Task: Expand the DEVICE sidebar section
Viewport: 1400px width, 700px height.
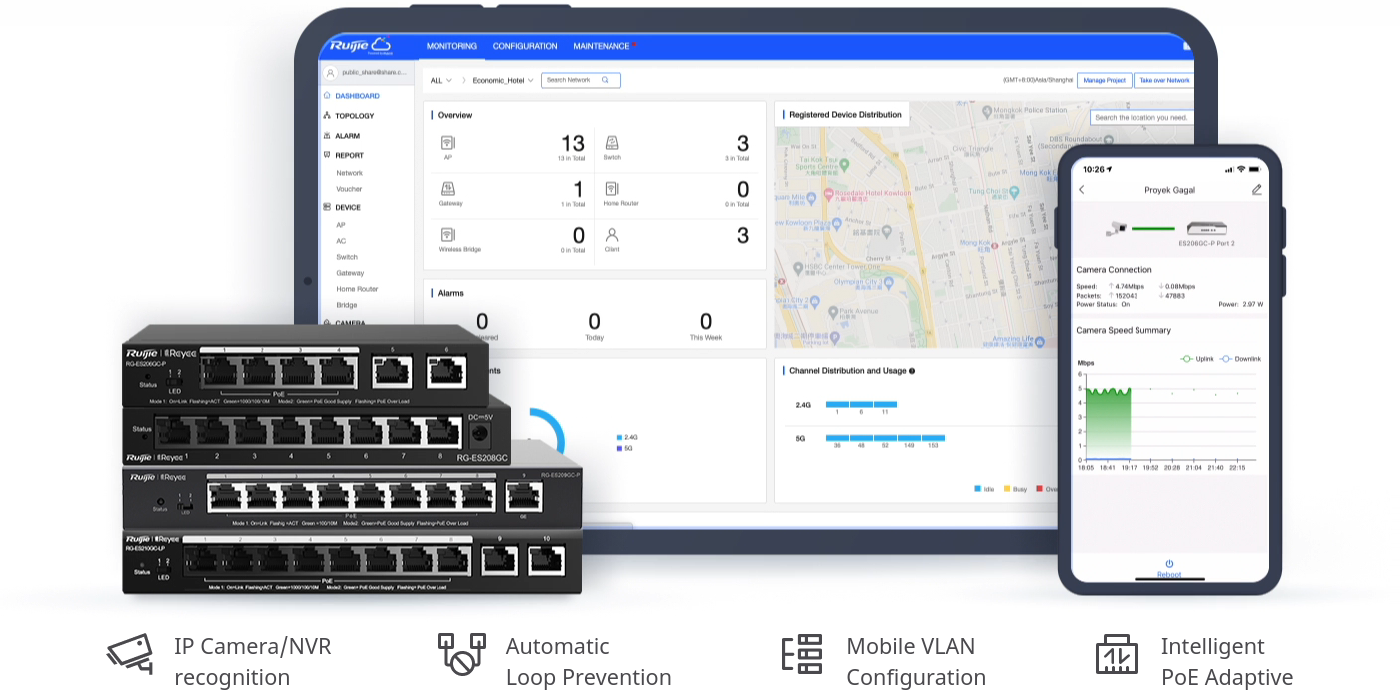Action: click(348, 207)
